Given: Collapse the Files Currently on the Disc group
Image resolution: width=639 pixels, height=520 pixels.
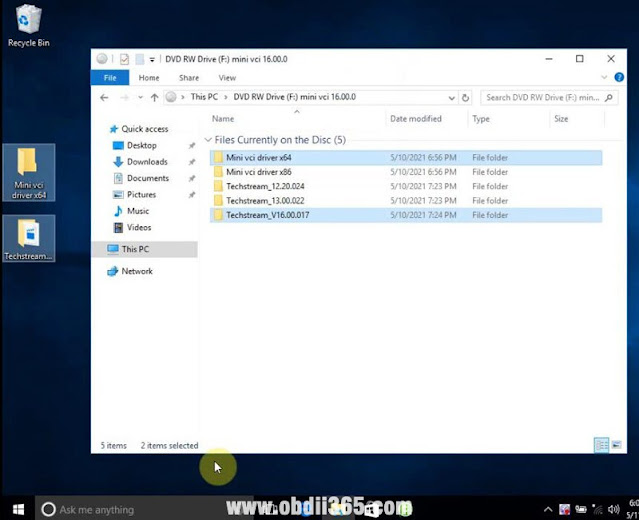Looking at the screenshot, I should pos(208,140).
